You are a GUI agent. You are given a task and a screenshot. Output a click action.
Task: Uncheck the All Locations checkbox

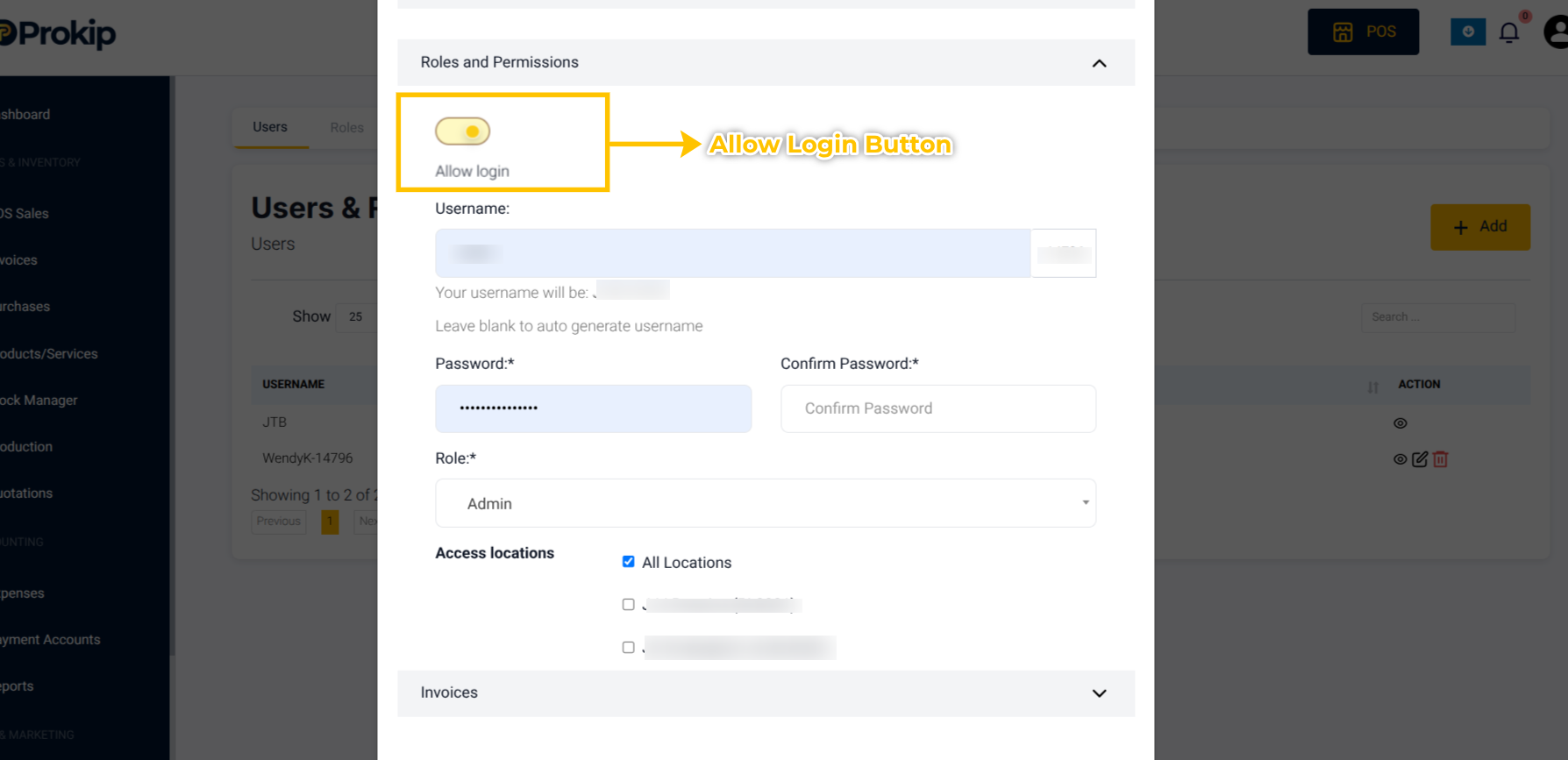pyautogui.click(x=628, y=562)
